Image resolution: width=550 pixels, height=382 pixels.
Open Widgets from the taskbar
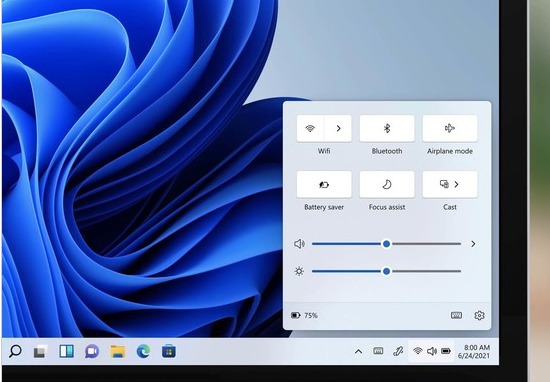pyautogui.click(x=66, y=351)
